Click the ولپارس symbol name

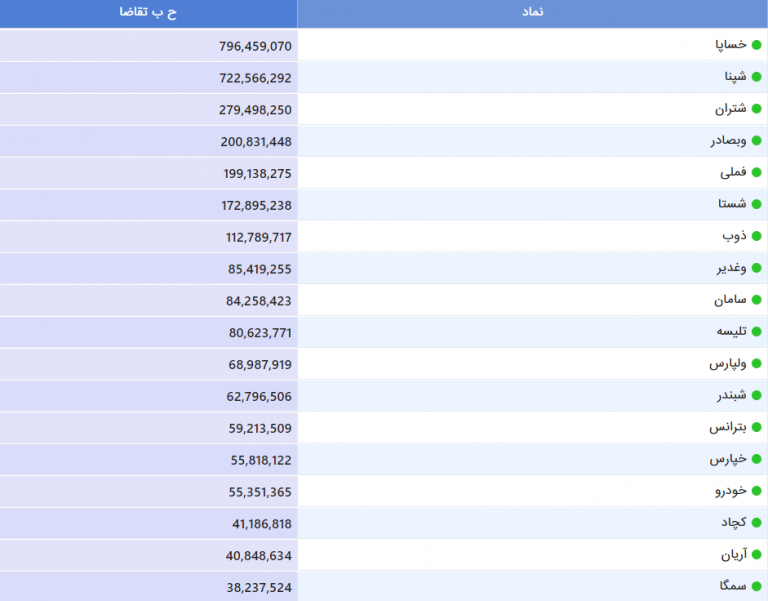point(728,364)
